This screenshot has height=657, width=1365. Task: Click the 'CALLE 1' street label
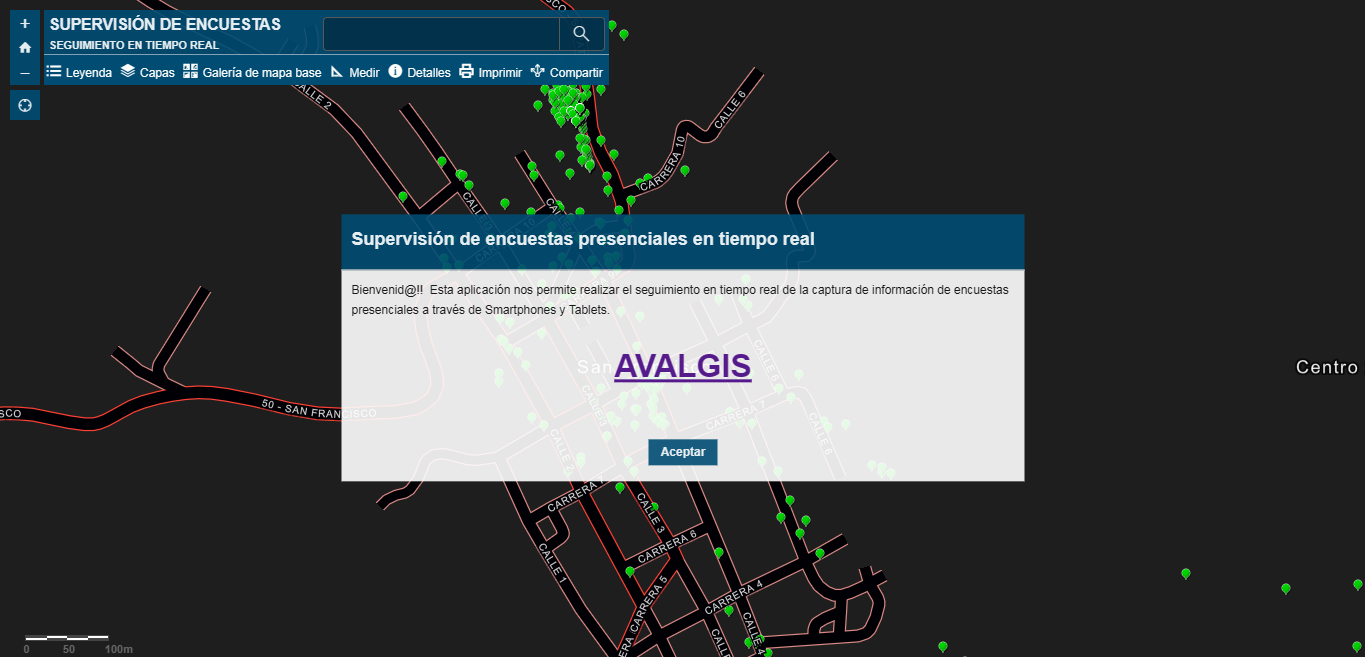552,564
